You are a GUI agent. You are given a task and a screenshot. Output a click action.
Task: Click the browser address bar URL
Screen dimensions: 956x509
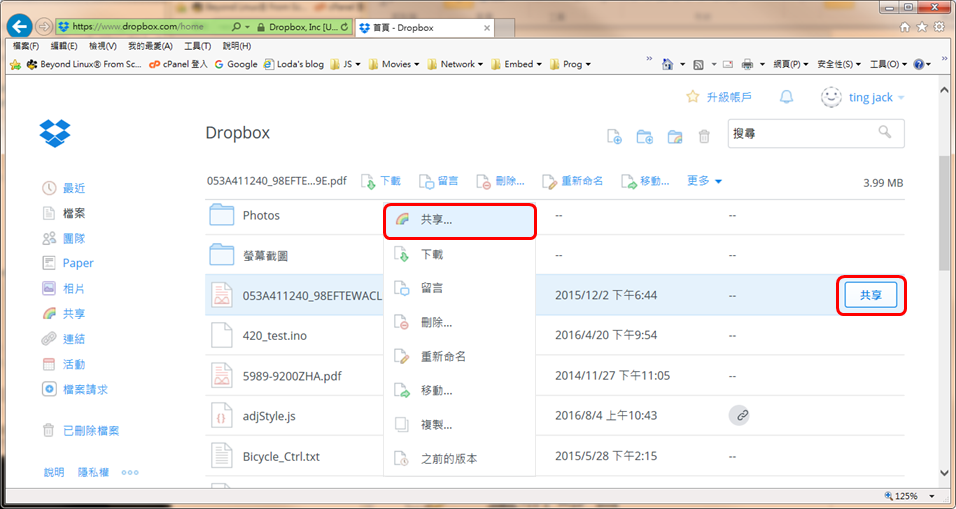tap(138, 27)
